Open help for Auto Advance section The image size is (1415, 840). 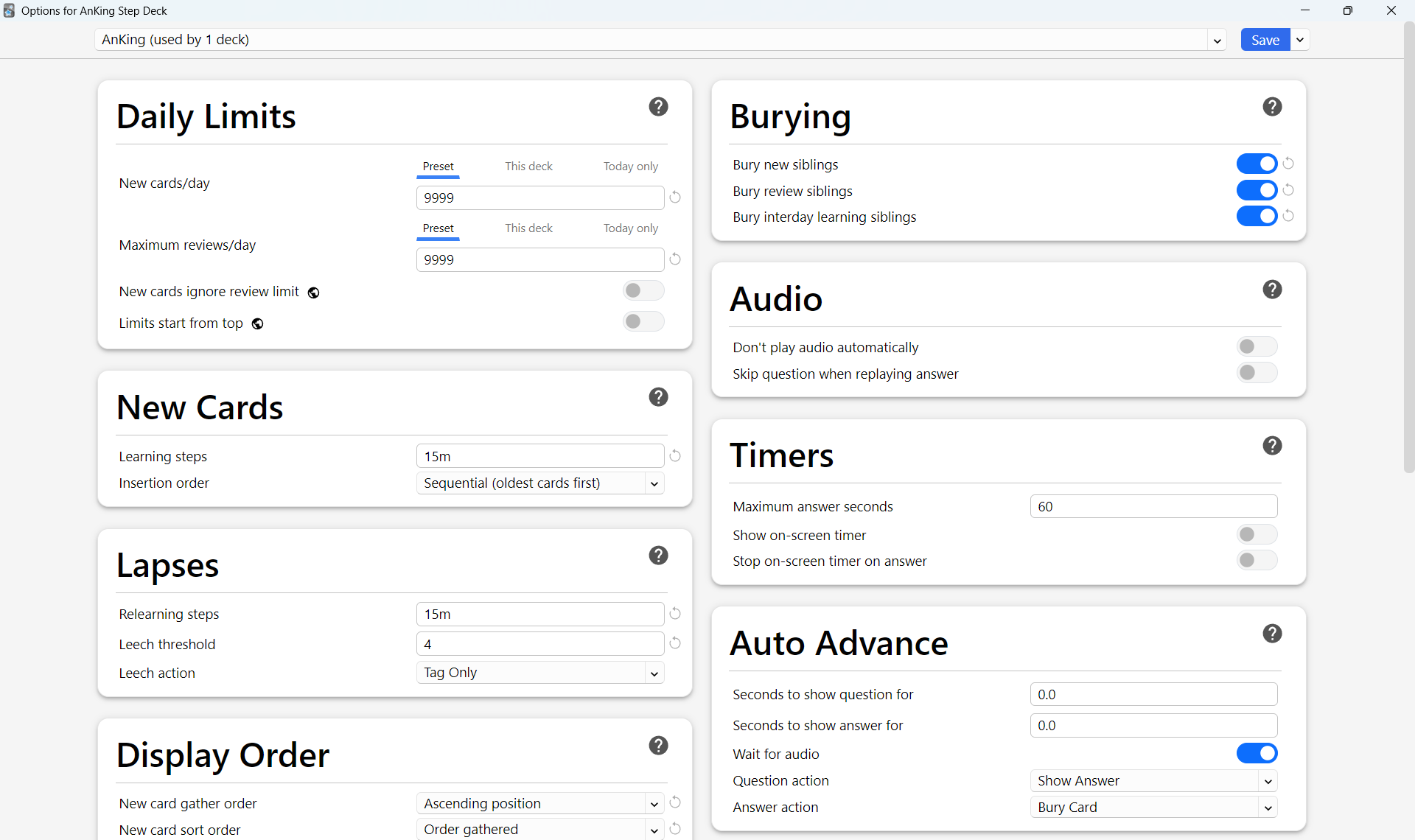pyautogui.click(x=1271, y=634)
